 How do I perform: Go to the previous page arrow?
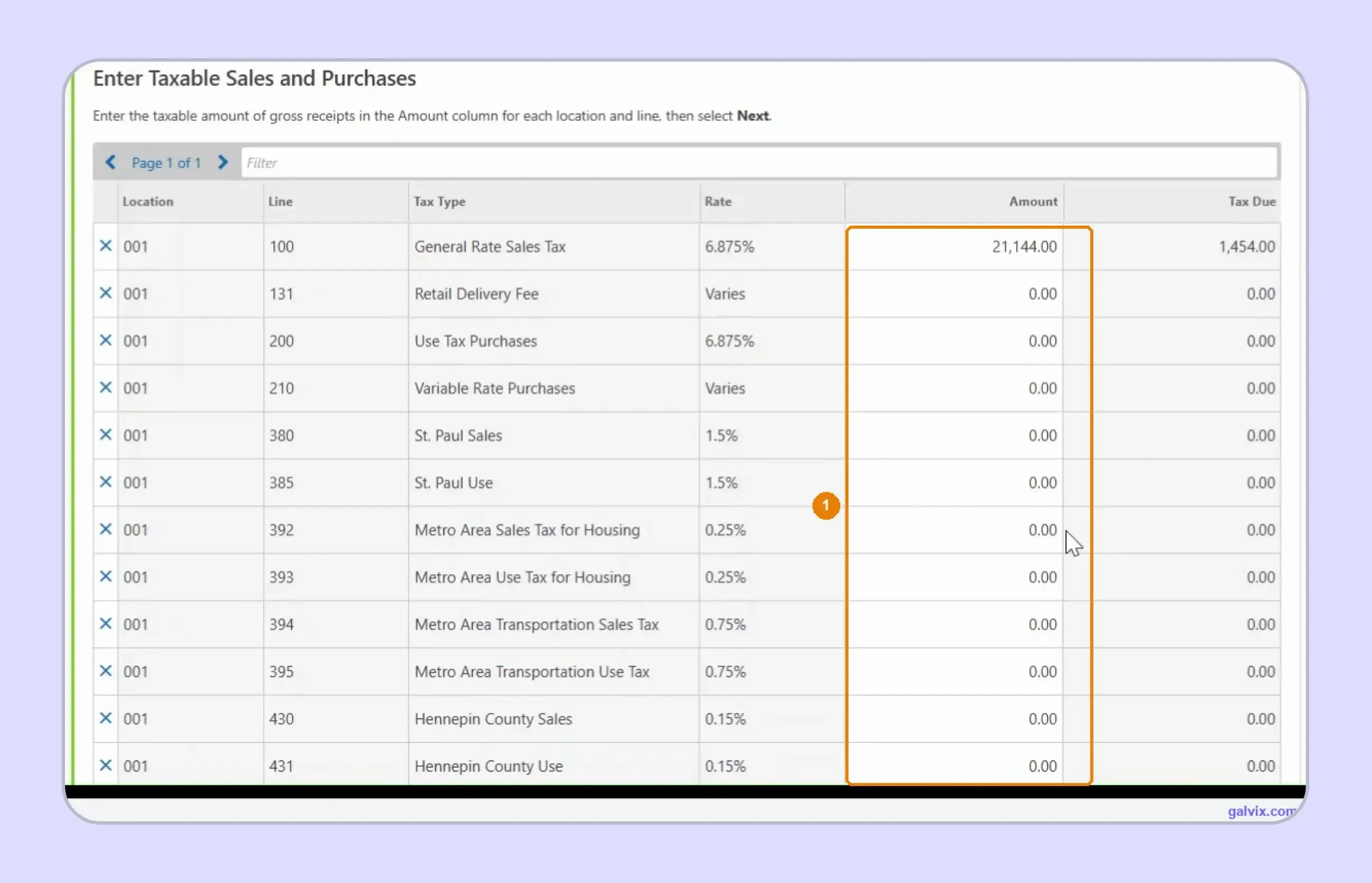(x=111, y=162)
